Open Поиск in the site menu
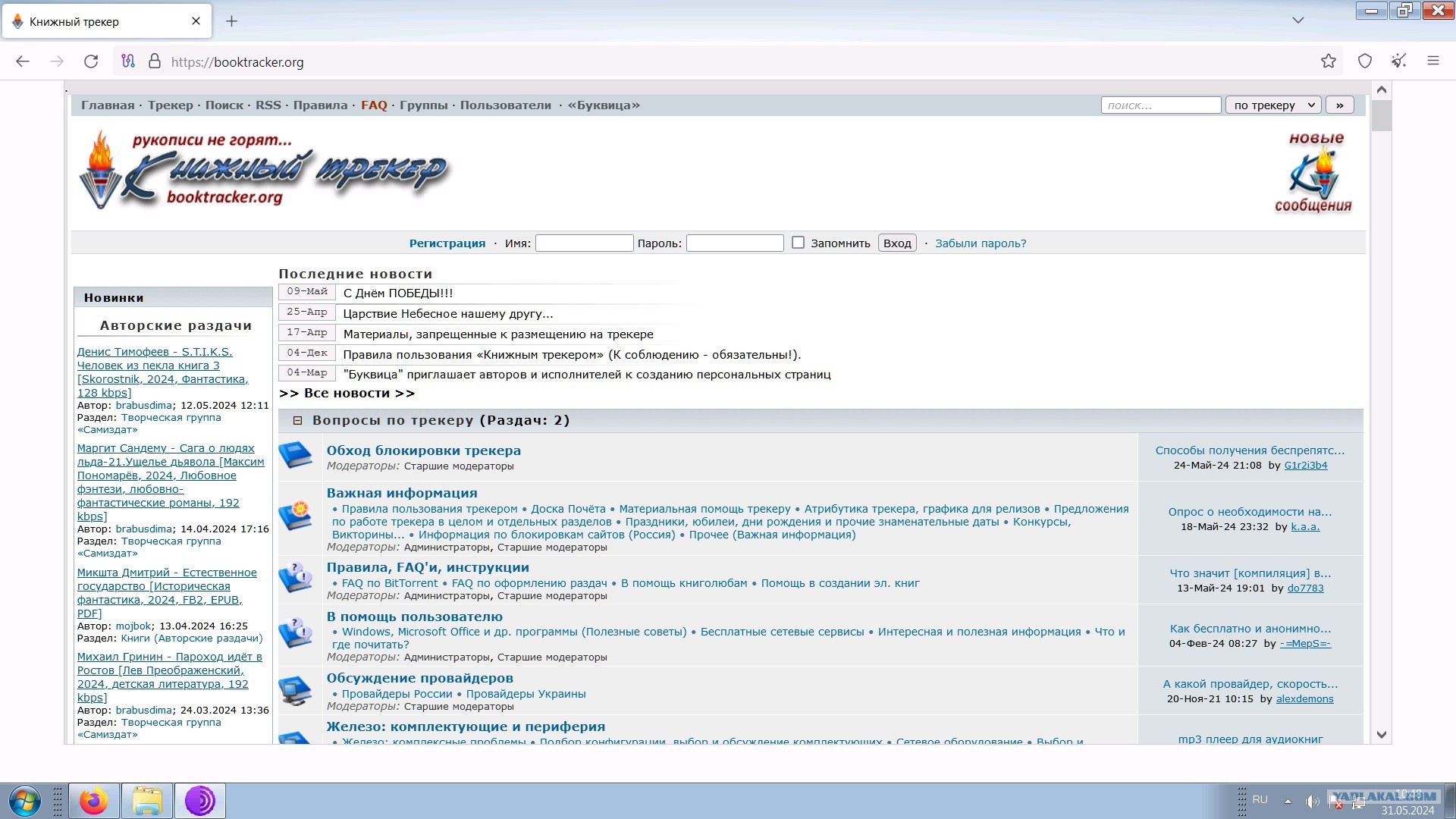 (224, 105)
